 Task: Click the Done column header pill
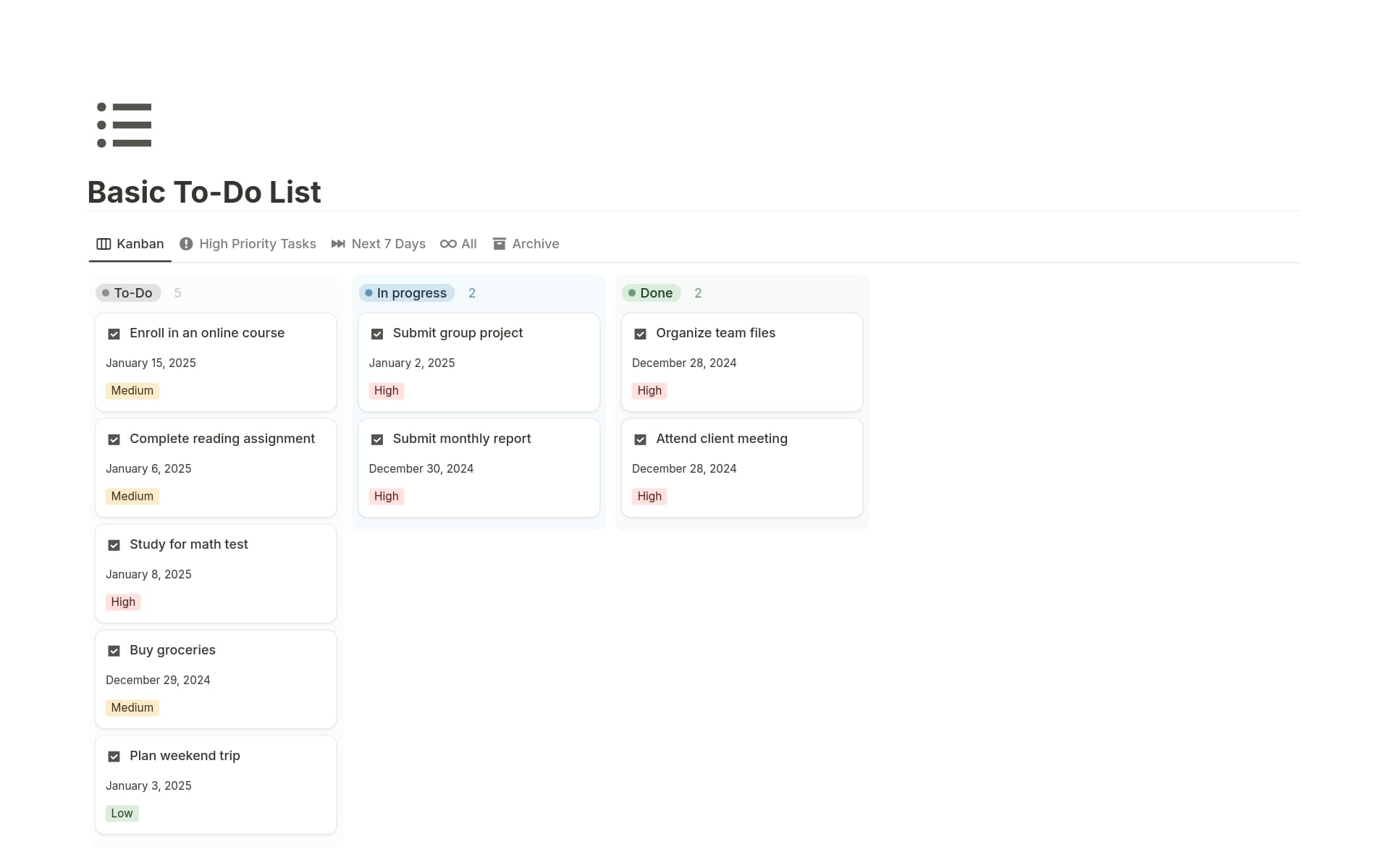(x=651, y=292)
